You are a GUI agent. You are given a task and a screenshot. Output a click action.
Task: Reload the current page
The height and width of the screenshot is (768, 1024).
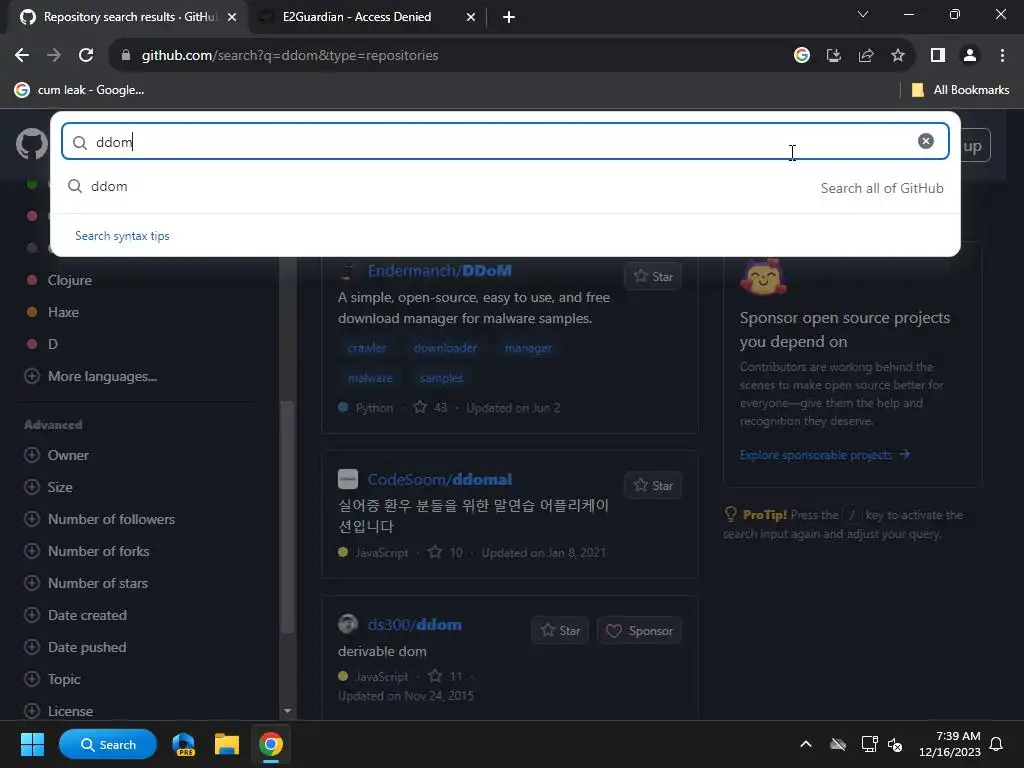tap(86, 56)
